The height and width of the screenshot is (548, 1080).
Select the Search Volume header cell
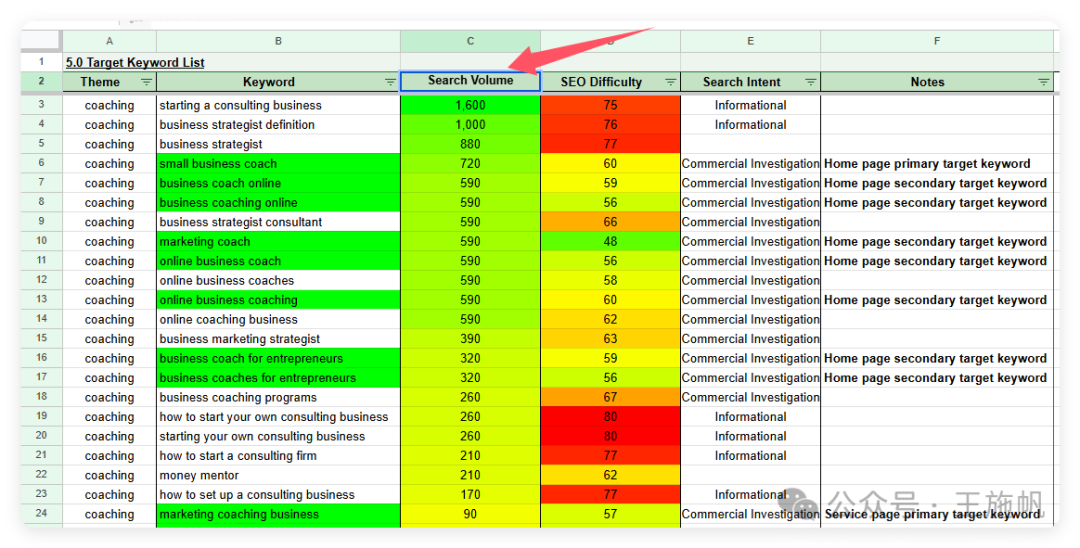(x=470, y=81)
